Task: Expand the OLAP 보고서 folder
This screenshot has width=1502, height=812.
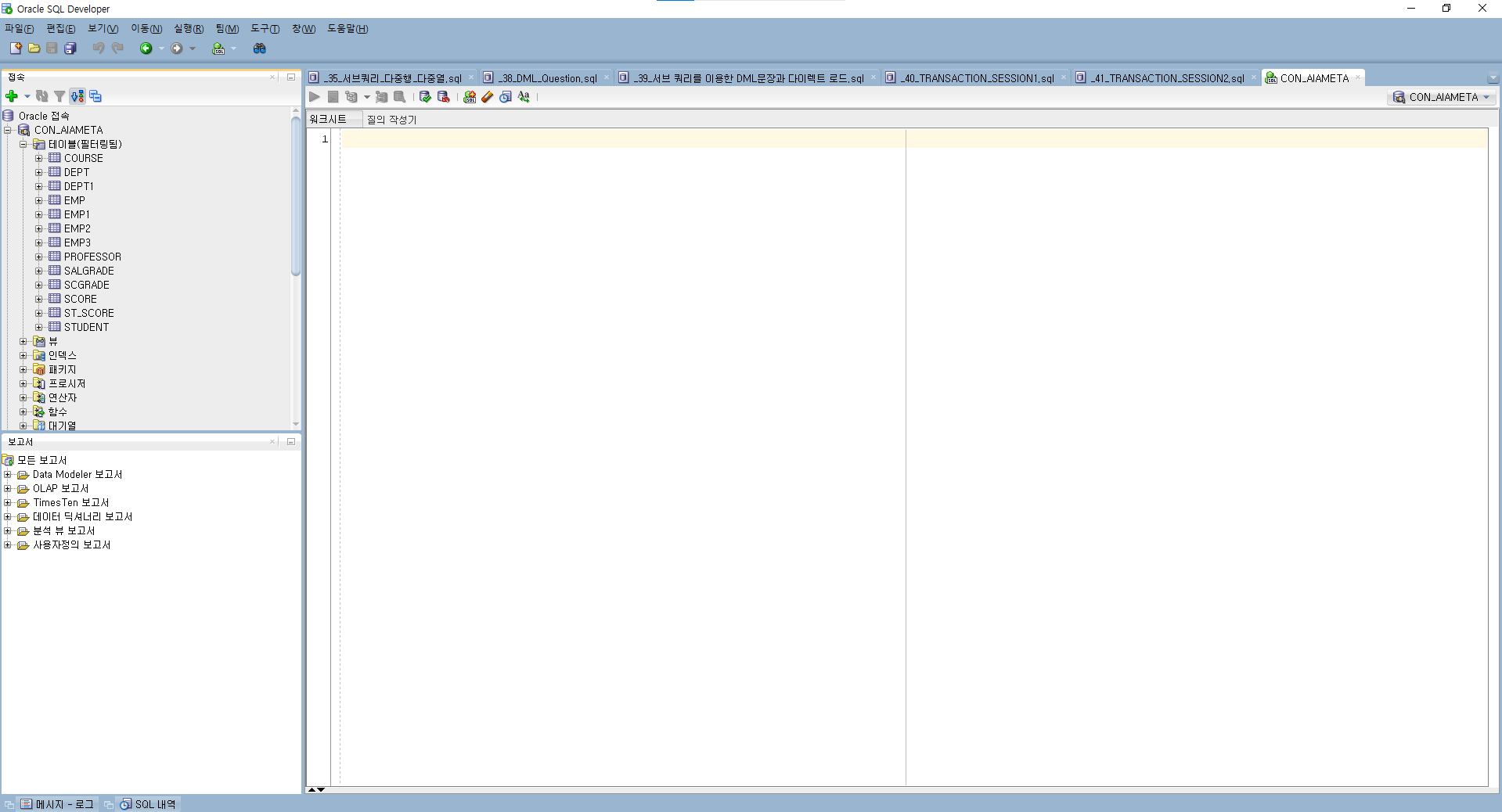Action: click(8, 488)
